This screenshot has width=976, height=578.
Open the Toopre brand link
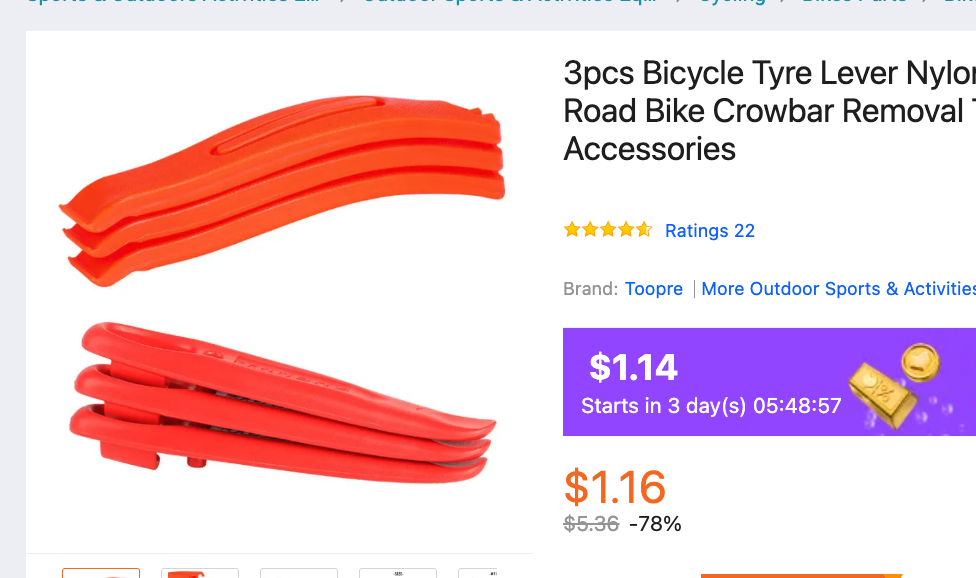[x=654, y=289]
